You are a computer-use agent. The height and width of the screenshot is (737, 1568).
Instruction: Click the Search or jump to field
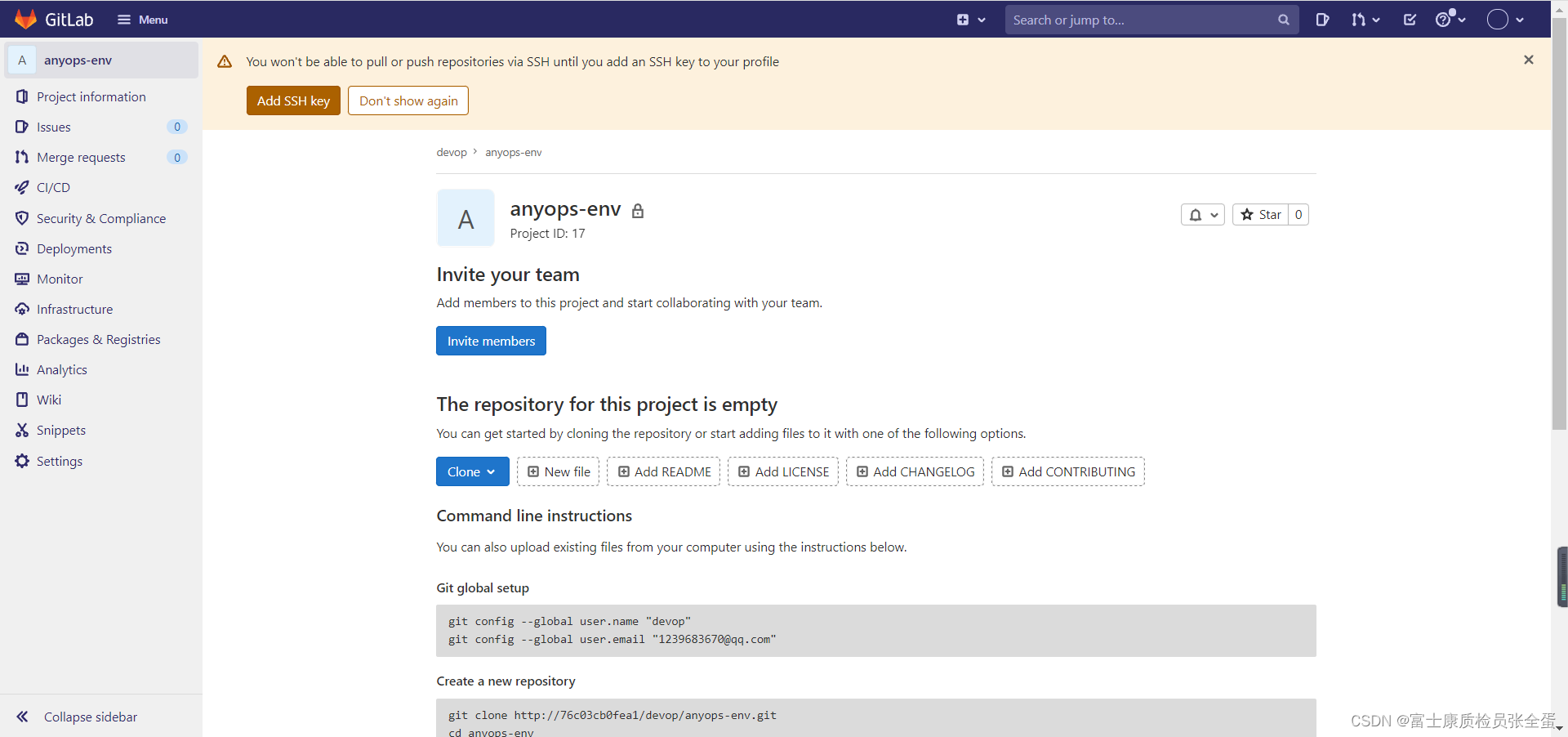[x=1151, y=20]
